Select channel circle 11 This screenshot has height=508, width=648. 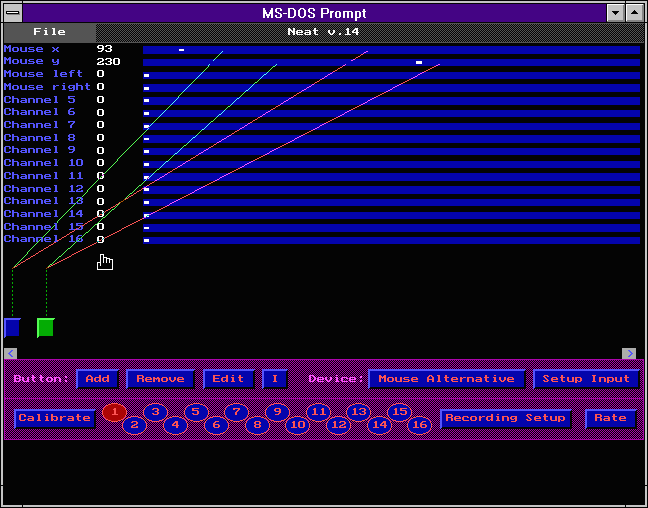pos(318,412)
